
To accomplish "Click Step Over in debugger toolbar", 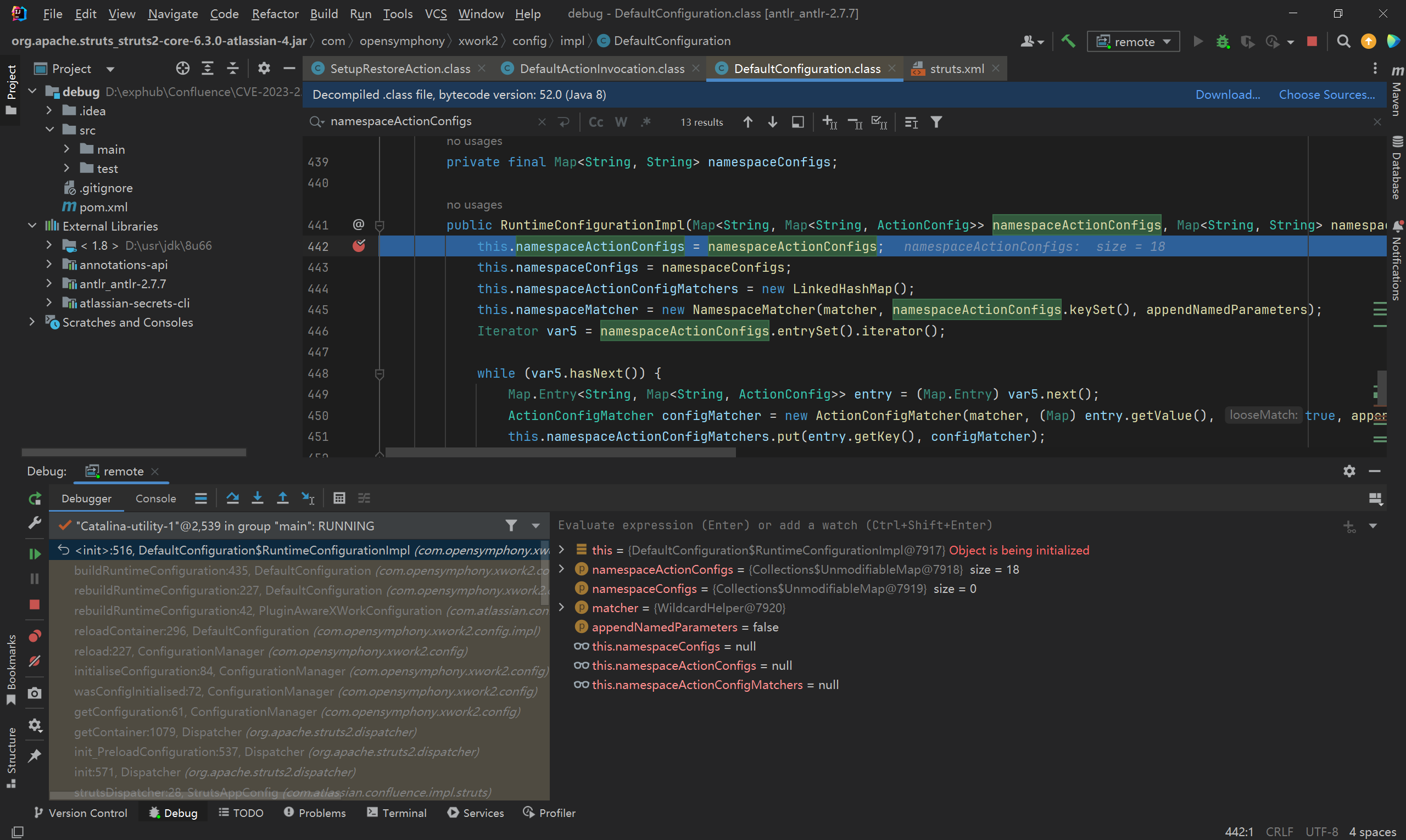I will click(233, 498).
